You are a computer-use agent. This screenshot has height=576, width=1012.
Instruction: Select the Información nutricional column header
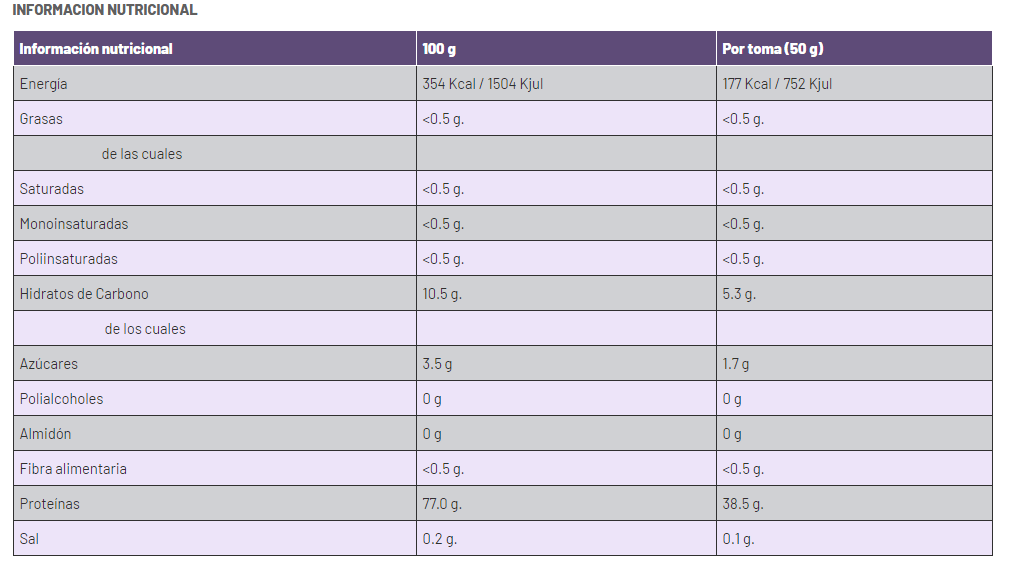point(96,49)
